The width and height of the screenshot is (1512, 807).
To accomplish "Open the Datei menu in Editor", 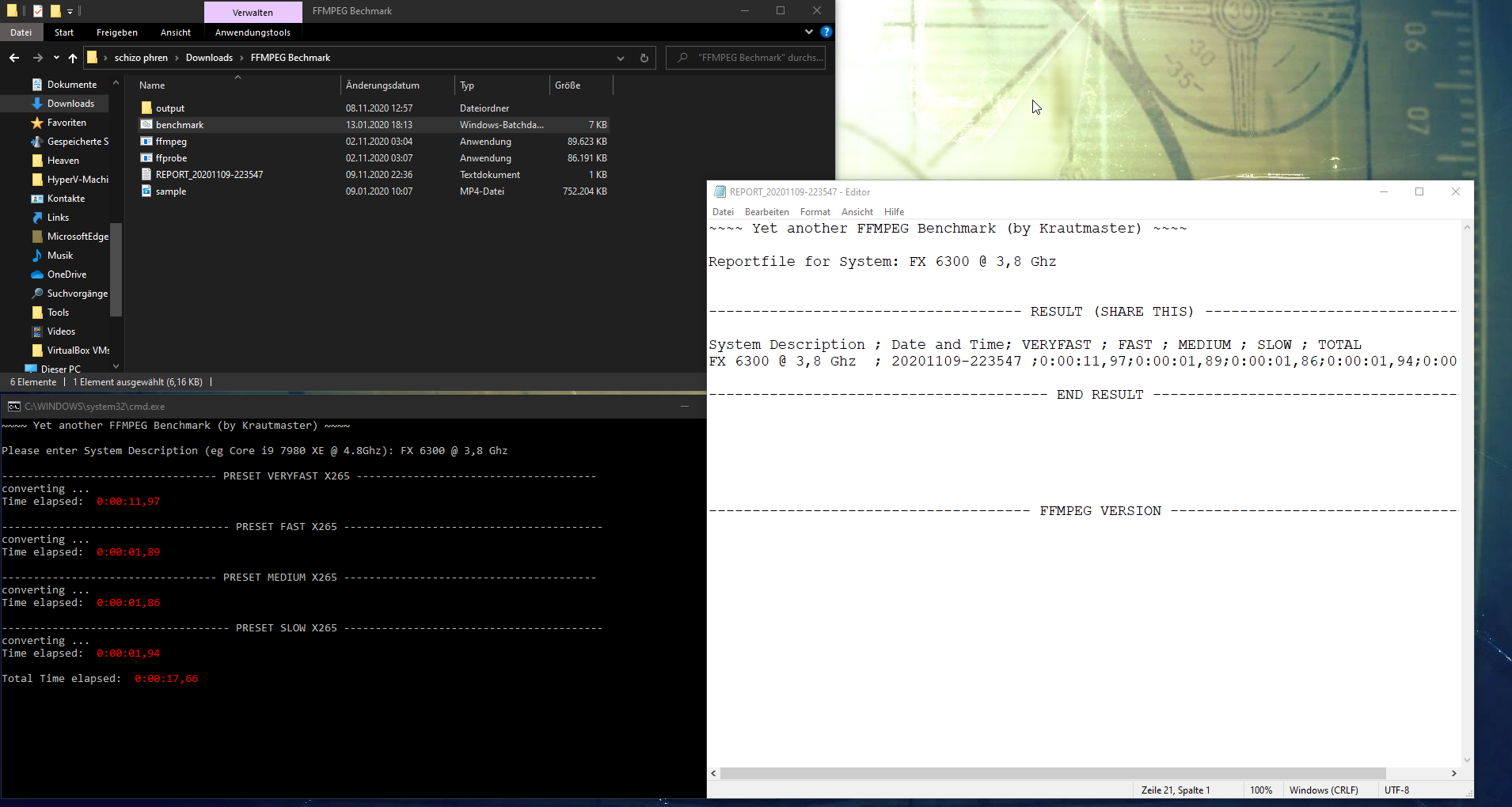I will (723, 212).
